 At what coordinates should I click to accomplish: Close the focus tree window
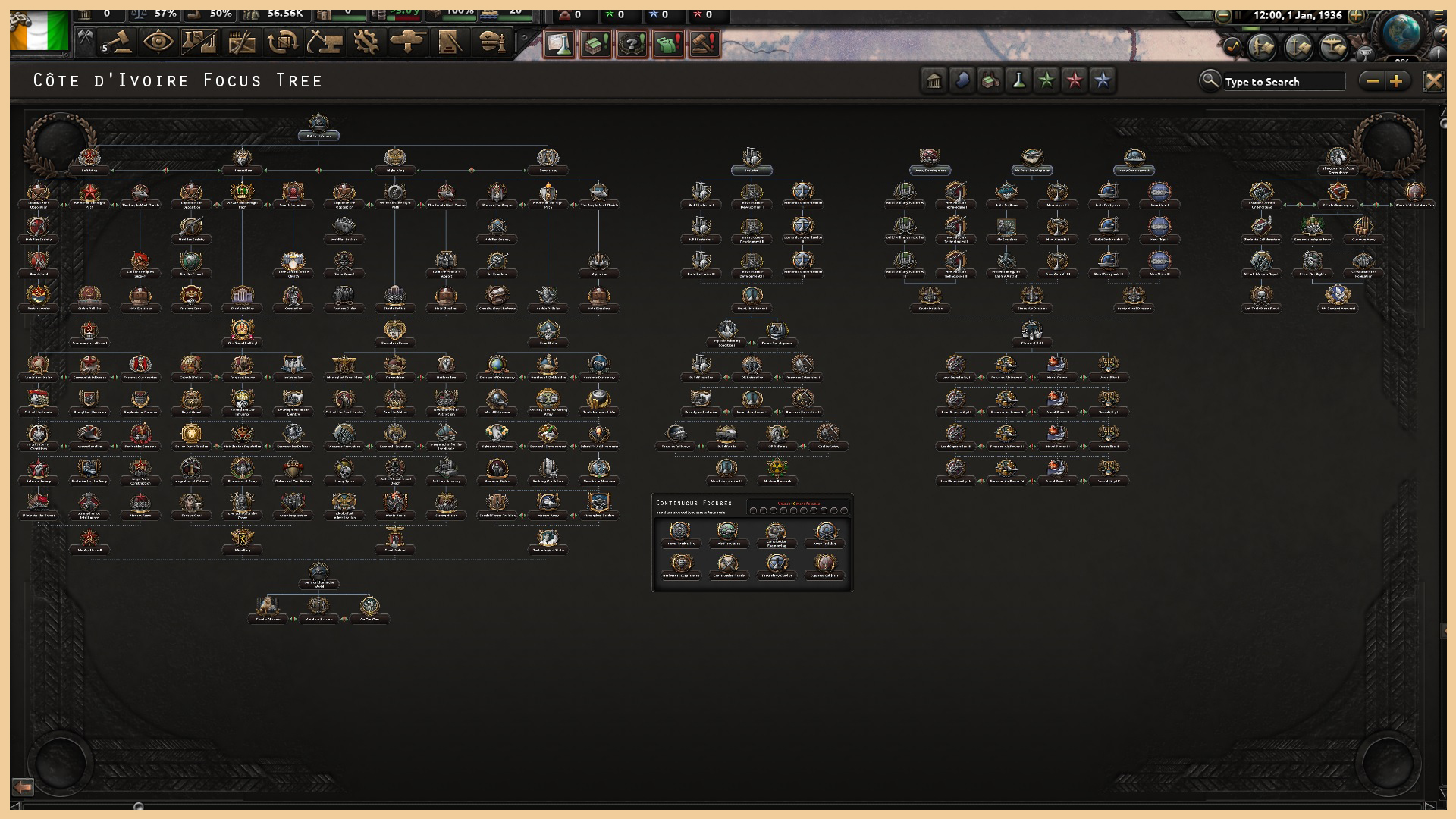1433,80
